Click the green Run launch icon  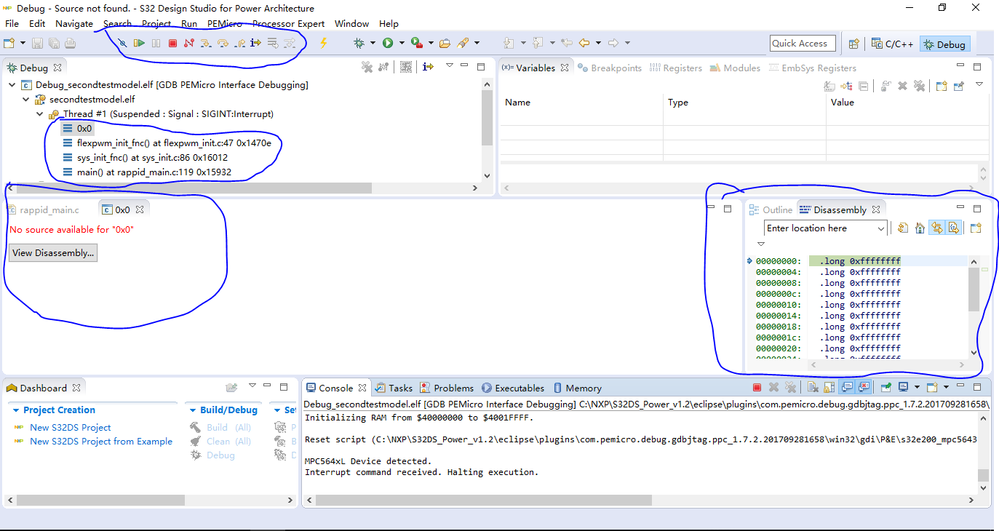point(388,43)
